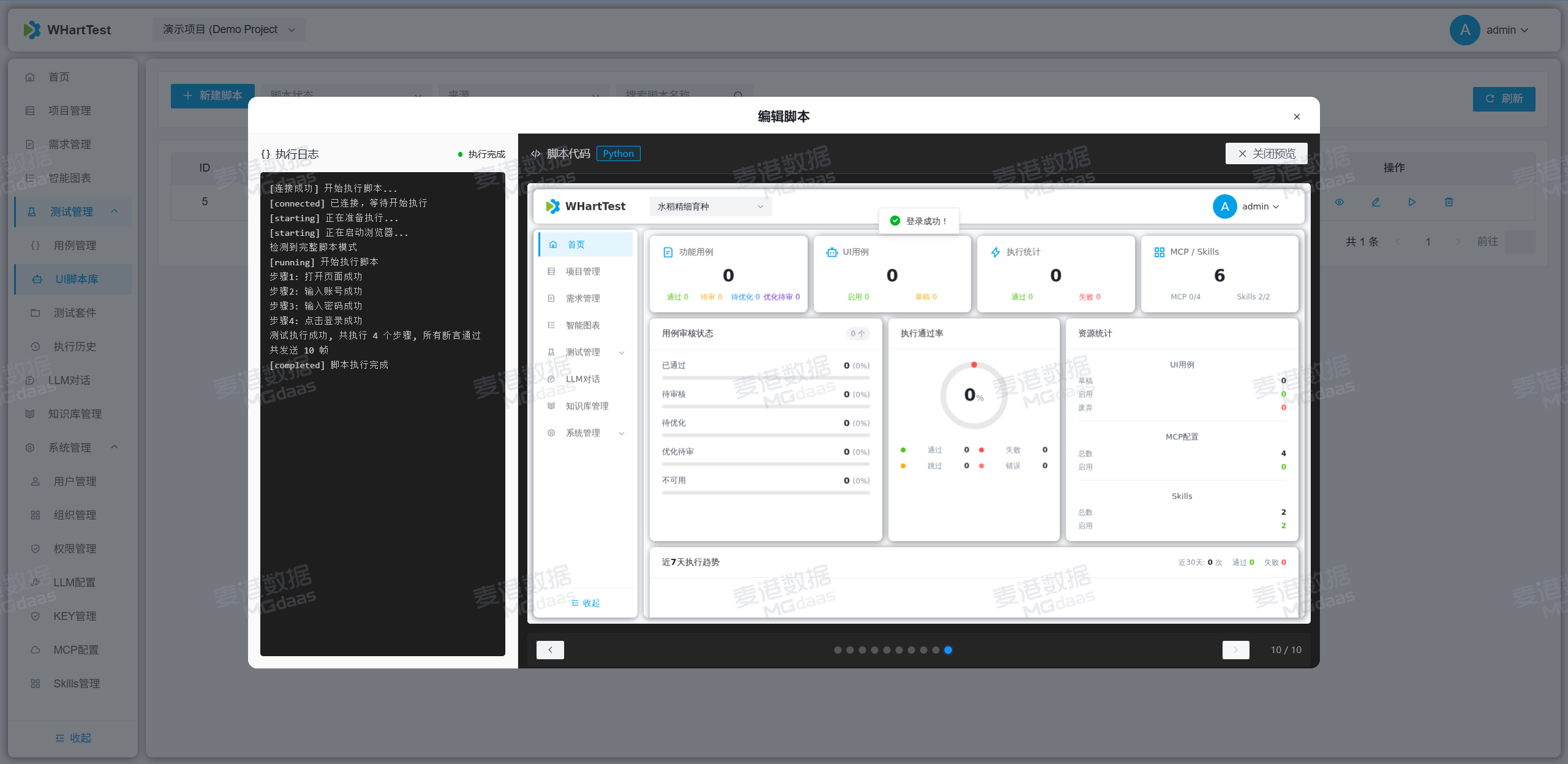
Task: Click the next screenshot right arrow button
Action: click(x=1235, y=649)
